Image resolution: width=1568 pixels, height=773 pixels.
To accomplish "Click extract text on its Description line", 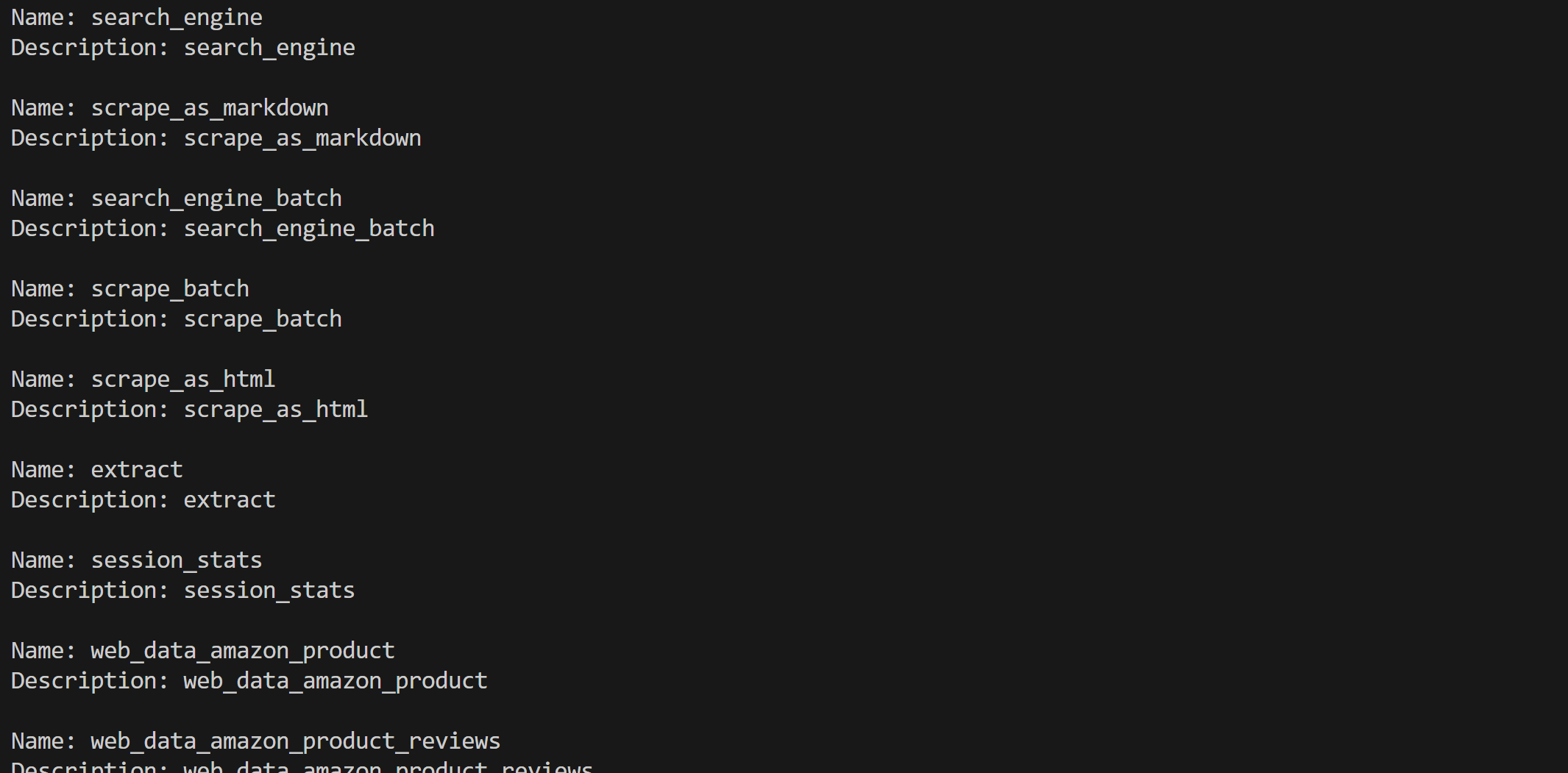I will coord(230,500).
